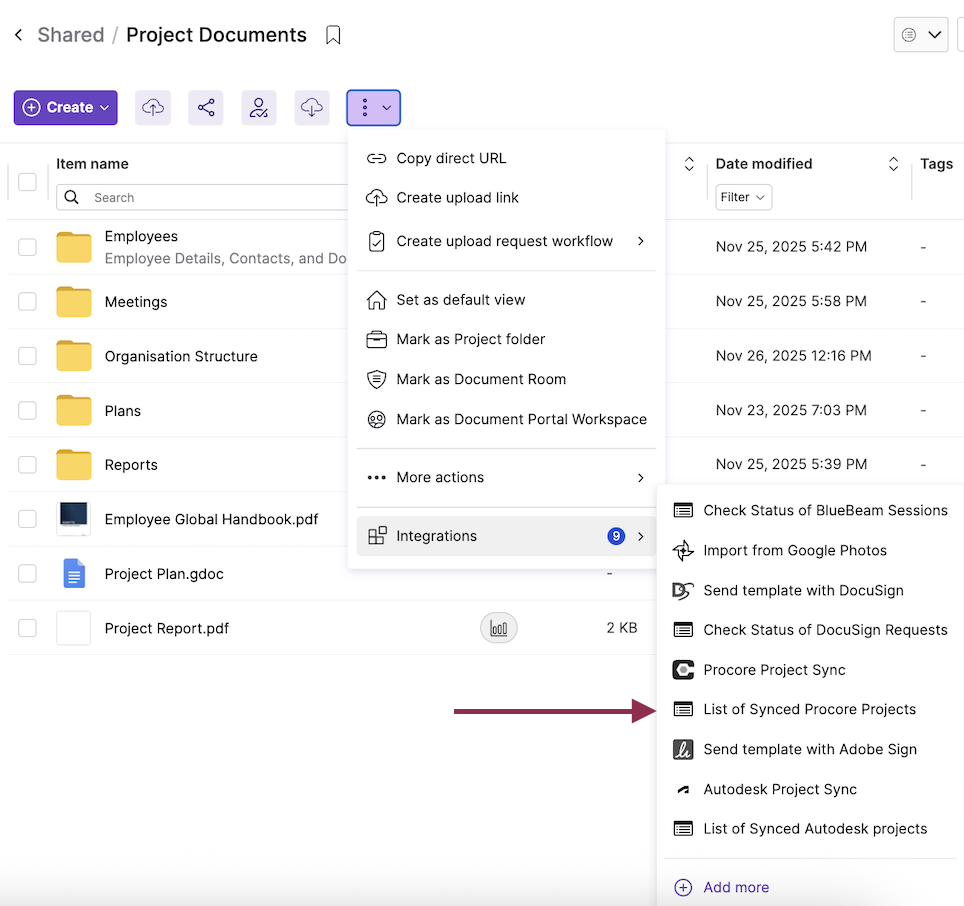Click the Item name search field
The height and width of the screenshot is (906, 964).
pos(210,197)
